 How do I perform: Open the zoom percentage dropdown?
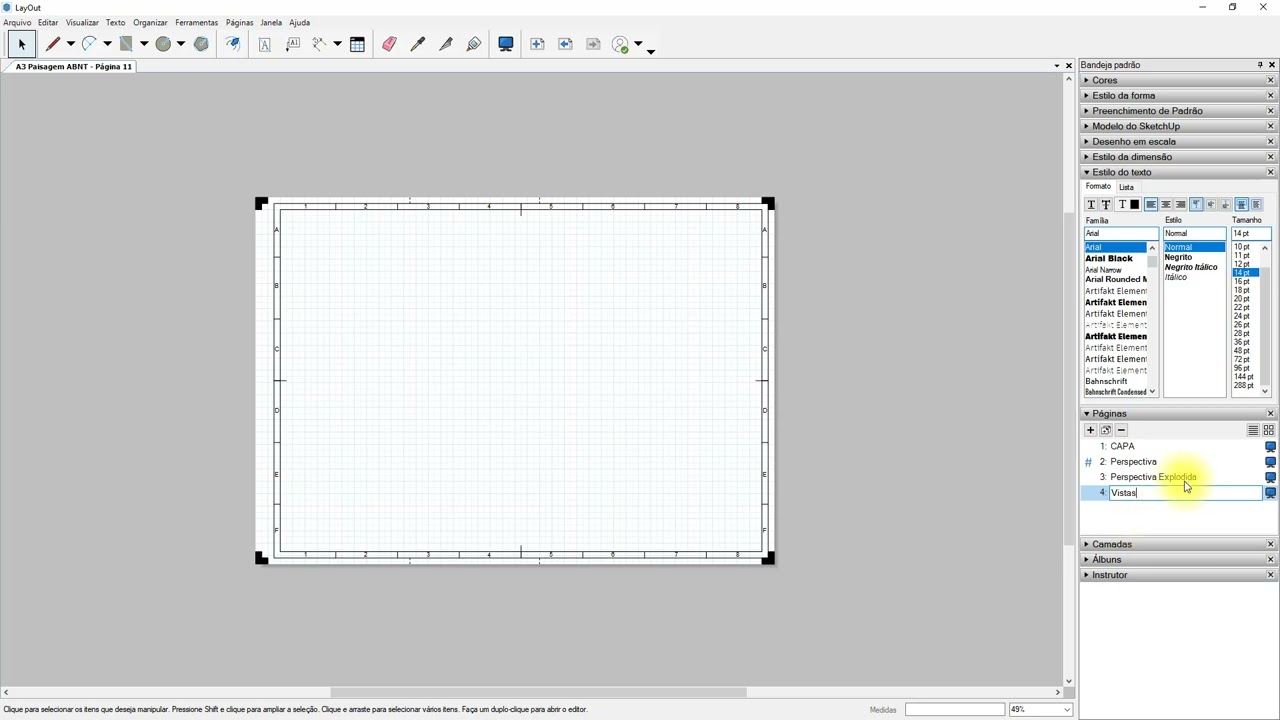point(1067,709)
